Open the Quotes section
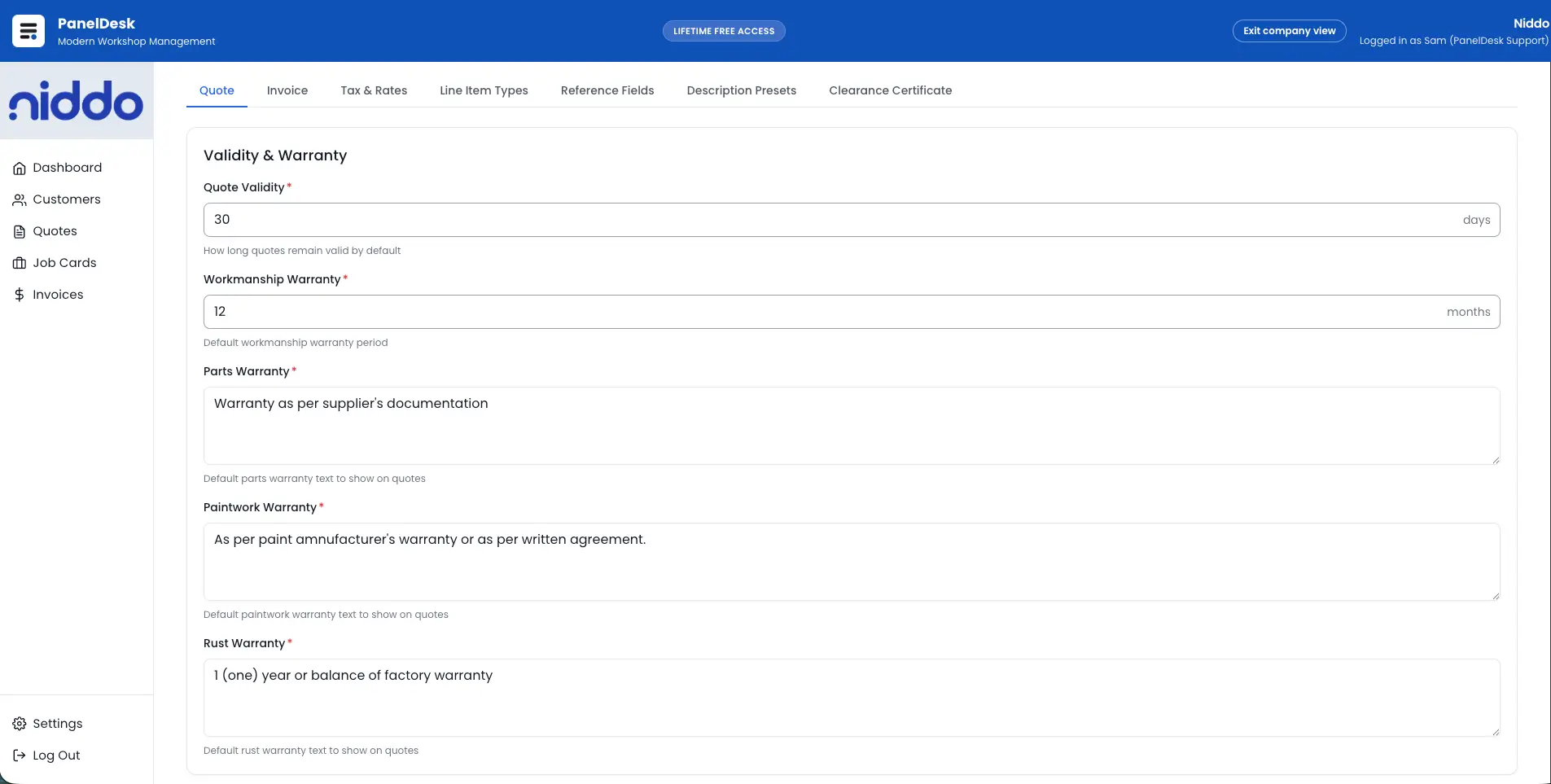1551x784 pixels. click(x=55, y=230)
